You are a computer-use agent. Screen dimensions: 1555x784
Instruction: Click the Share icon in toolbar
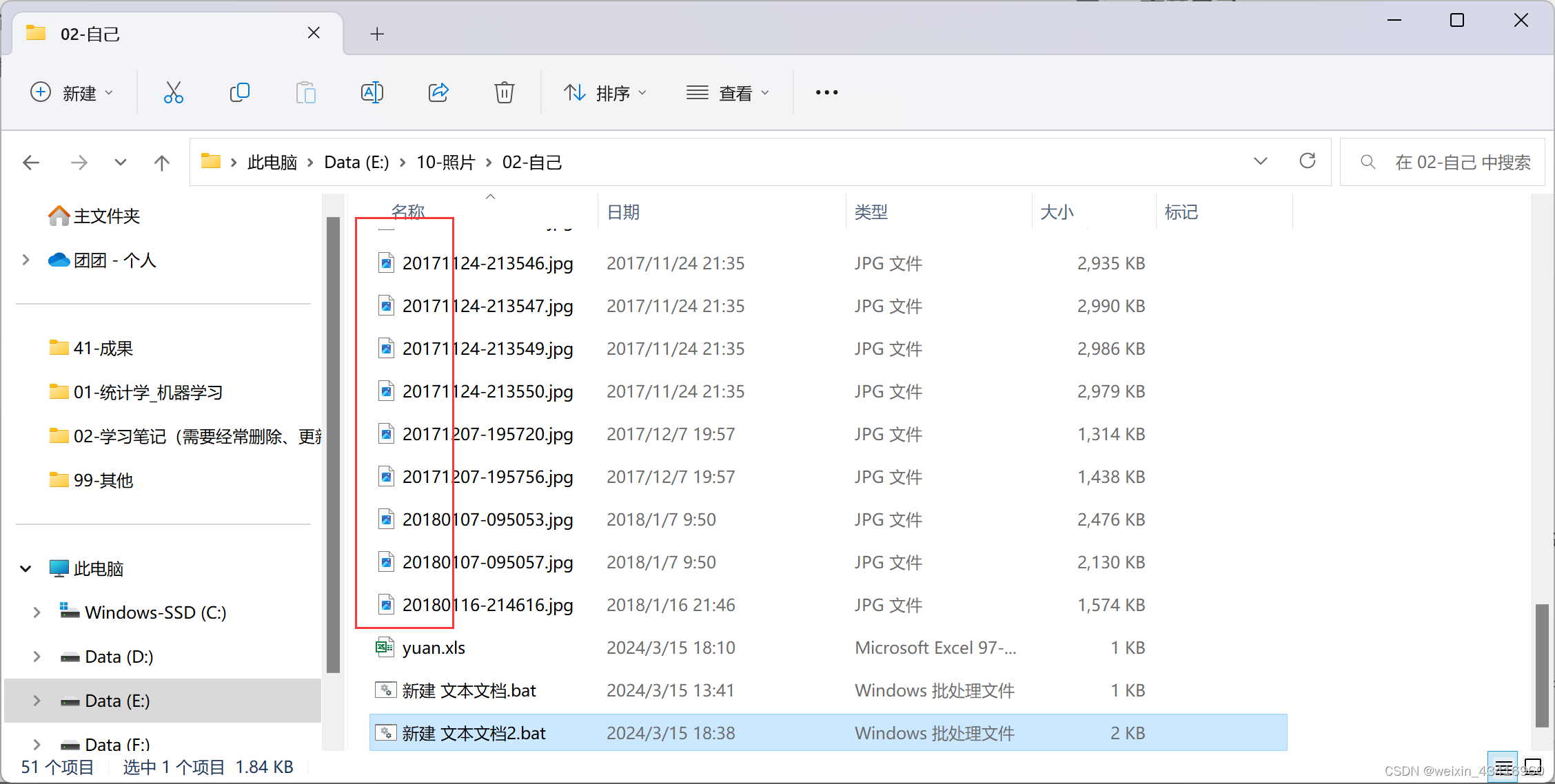(x=438, y=92)
